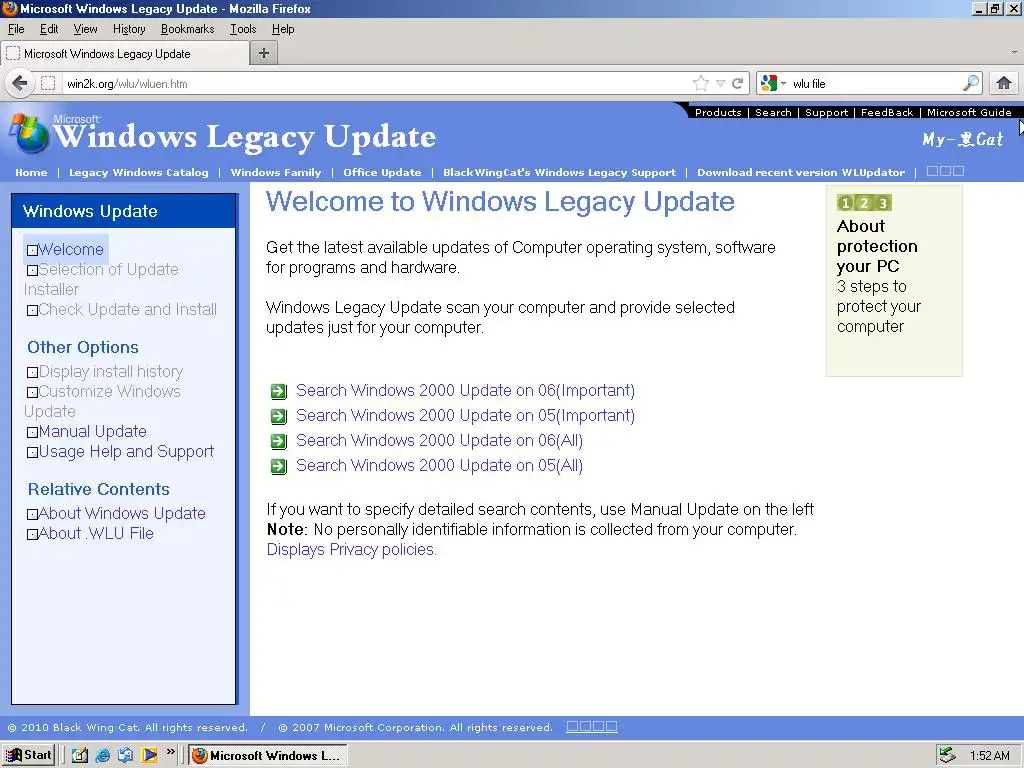Expand the quick launch overflow chevron
The image size is (1024, 768).
(171, 752)
